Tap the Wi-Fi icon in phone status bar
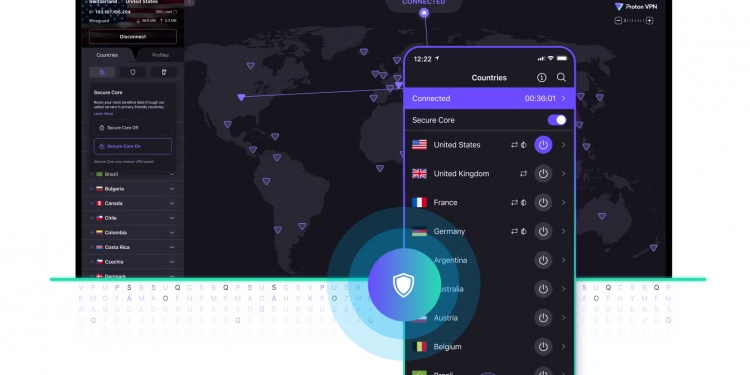 click(x=551, y=58)
